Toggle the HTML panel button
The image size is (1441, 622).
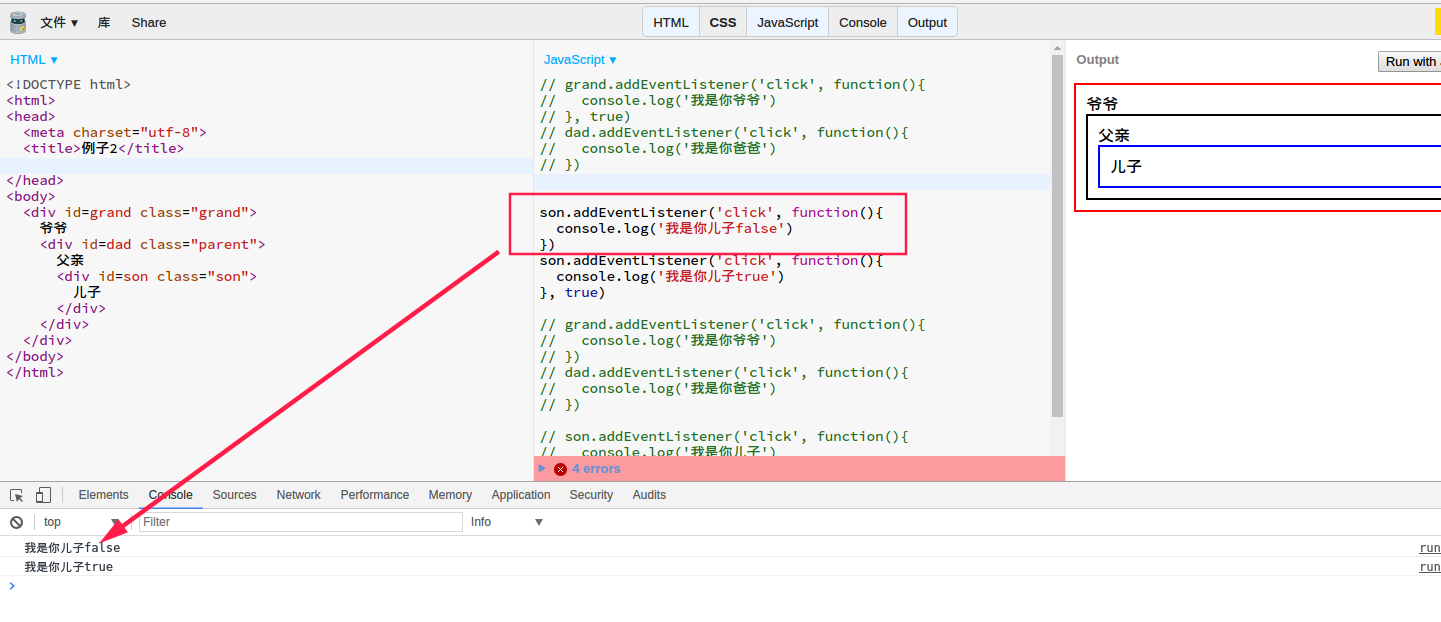tap(671, 22)
